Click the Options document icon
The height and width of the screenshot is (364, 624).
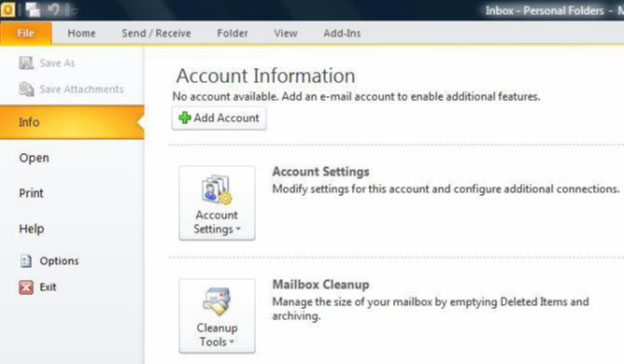[26, 261]
